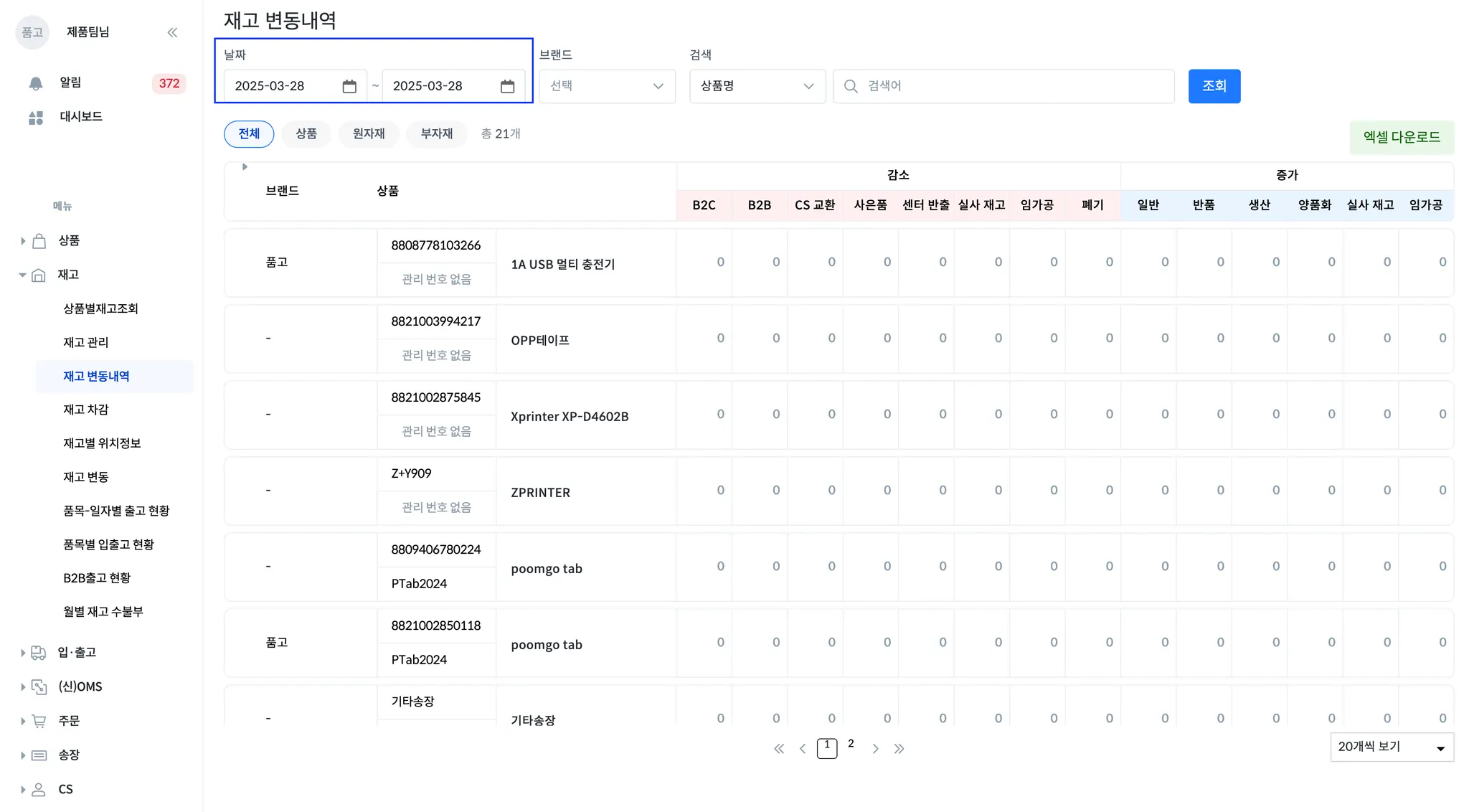Go to the last page arrow
The height and width of the screenshot is (812, 1469).
pyautogui.click(x=899, y=749)
